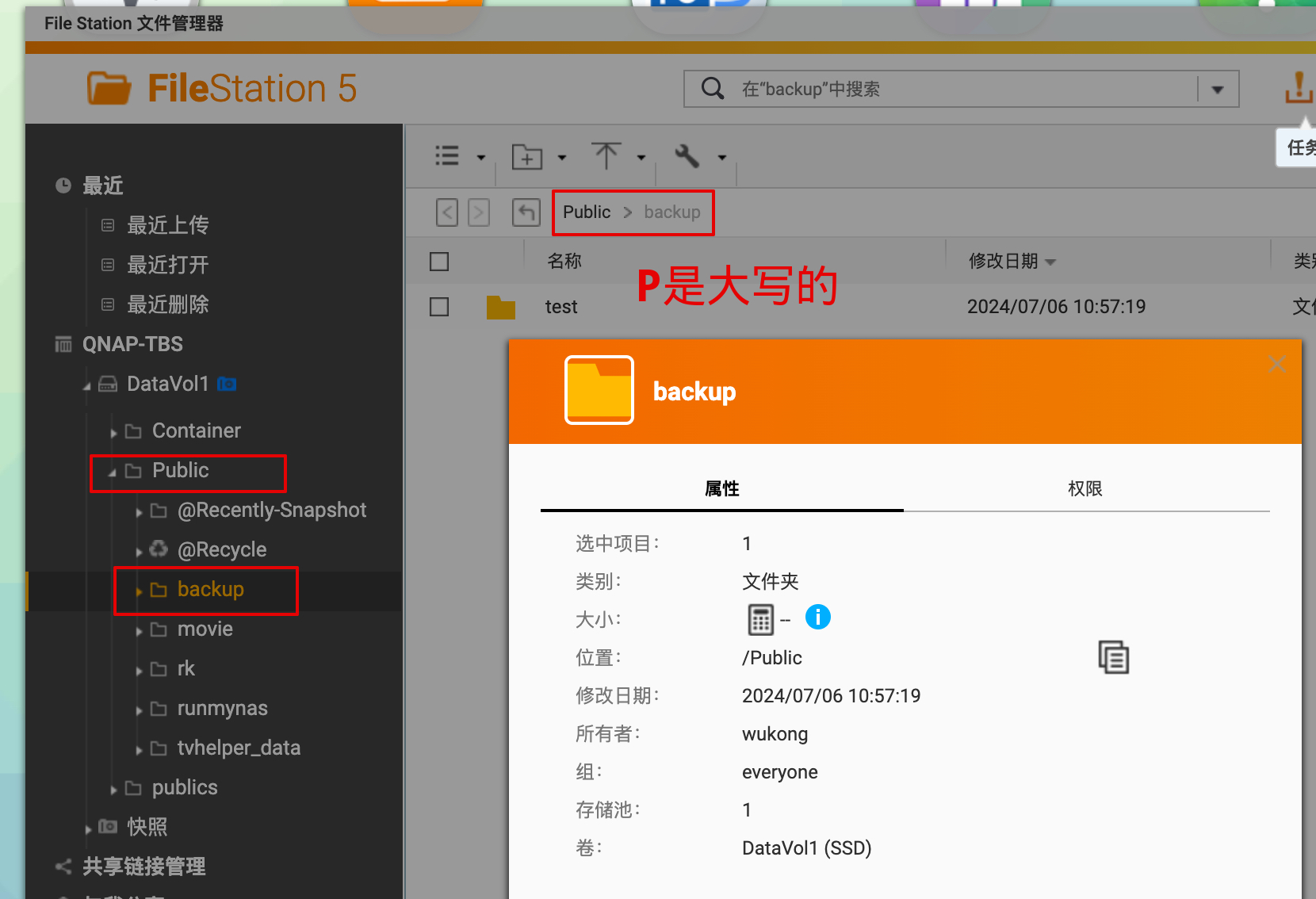This screenshot has height=899, width=1316.
Task: Switch to the 权限 tab
Action: pos(1085,488)
